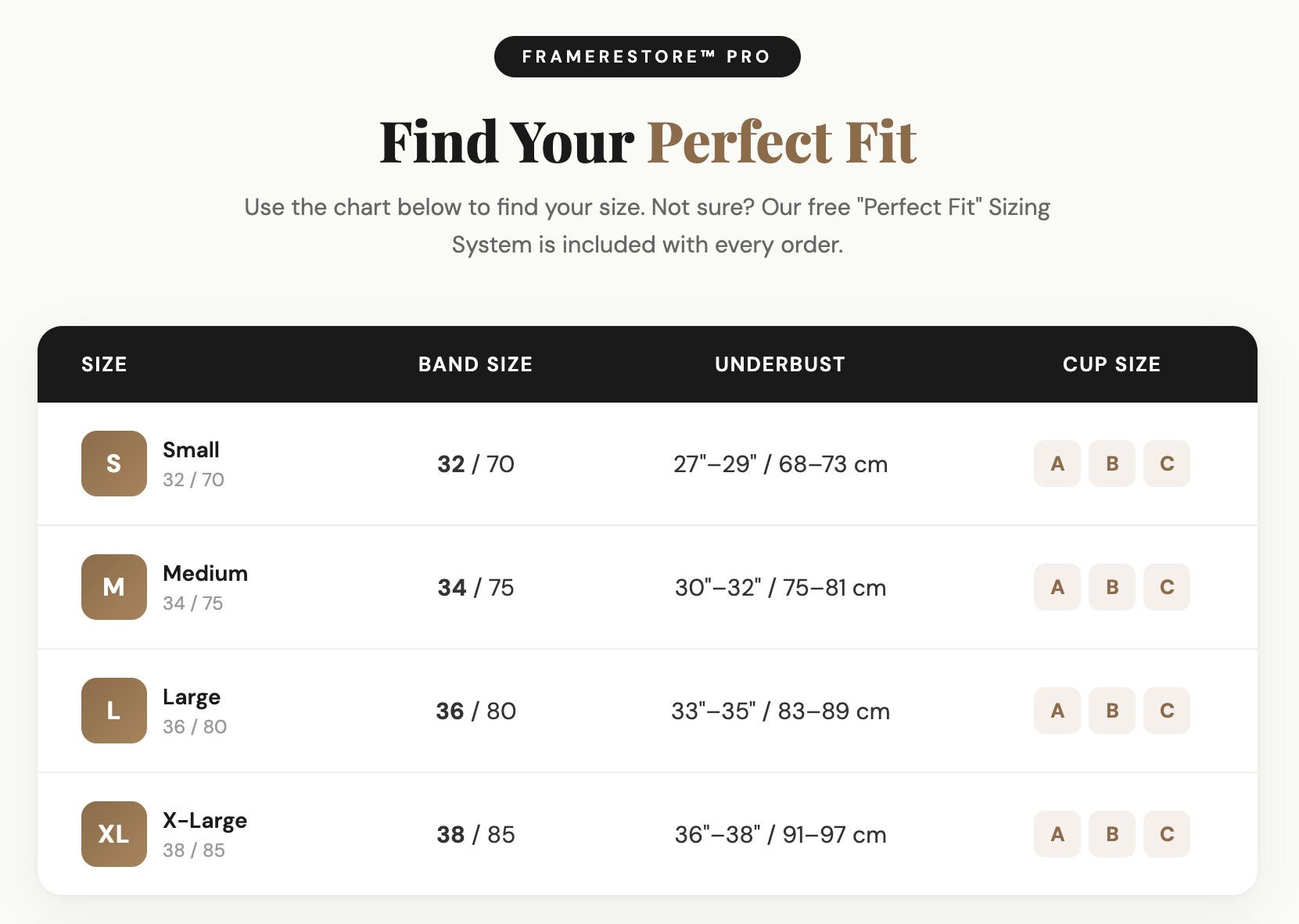Choose cup A in the Medium row
The image size is (1299, 924).
click(x=1057, y=587)
